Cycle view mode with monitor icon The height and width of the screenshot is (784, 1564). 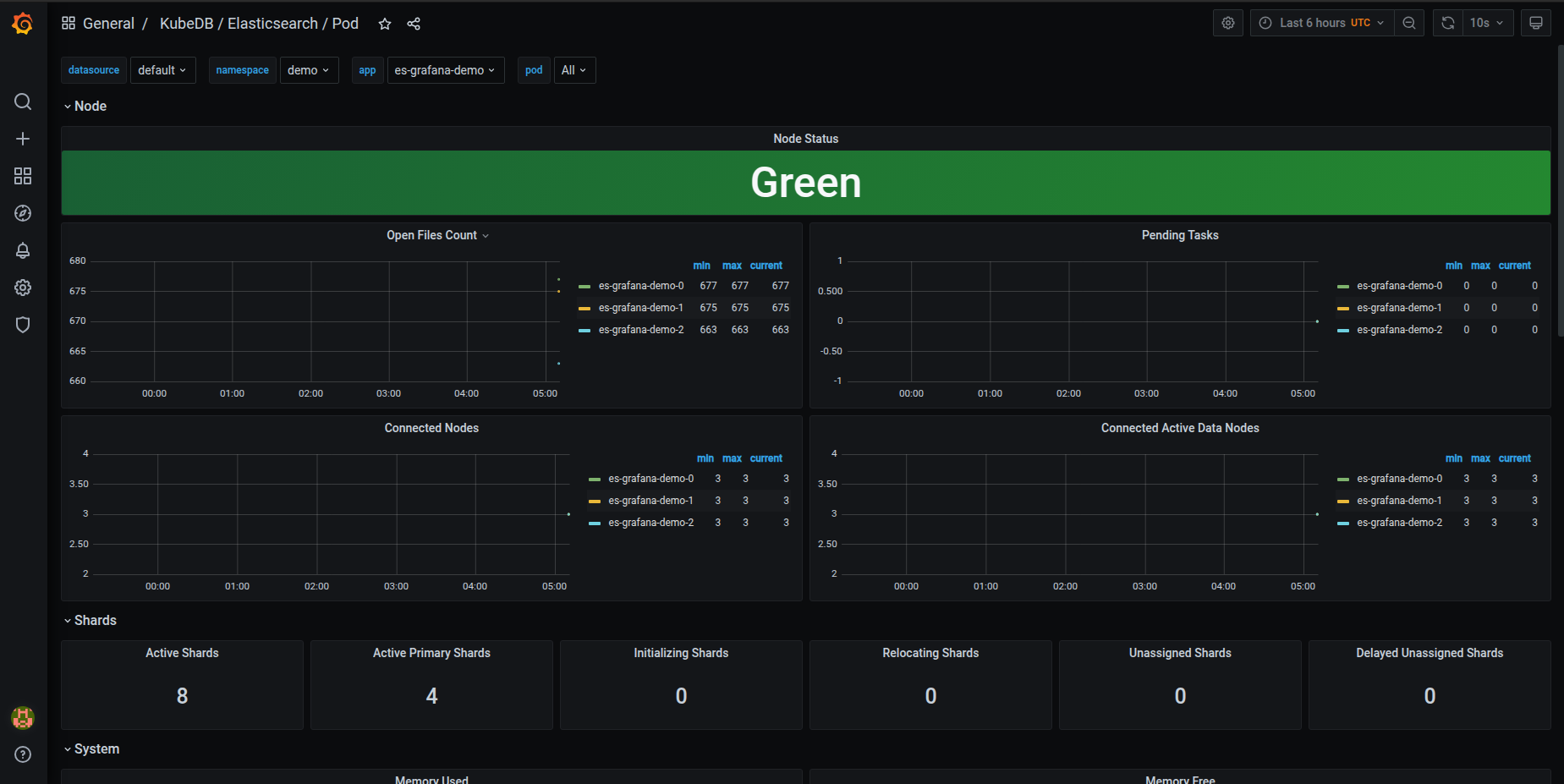(x=1536, y=23)
